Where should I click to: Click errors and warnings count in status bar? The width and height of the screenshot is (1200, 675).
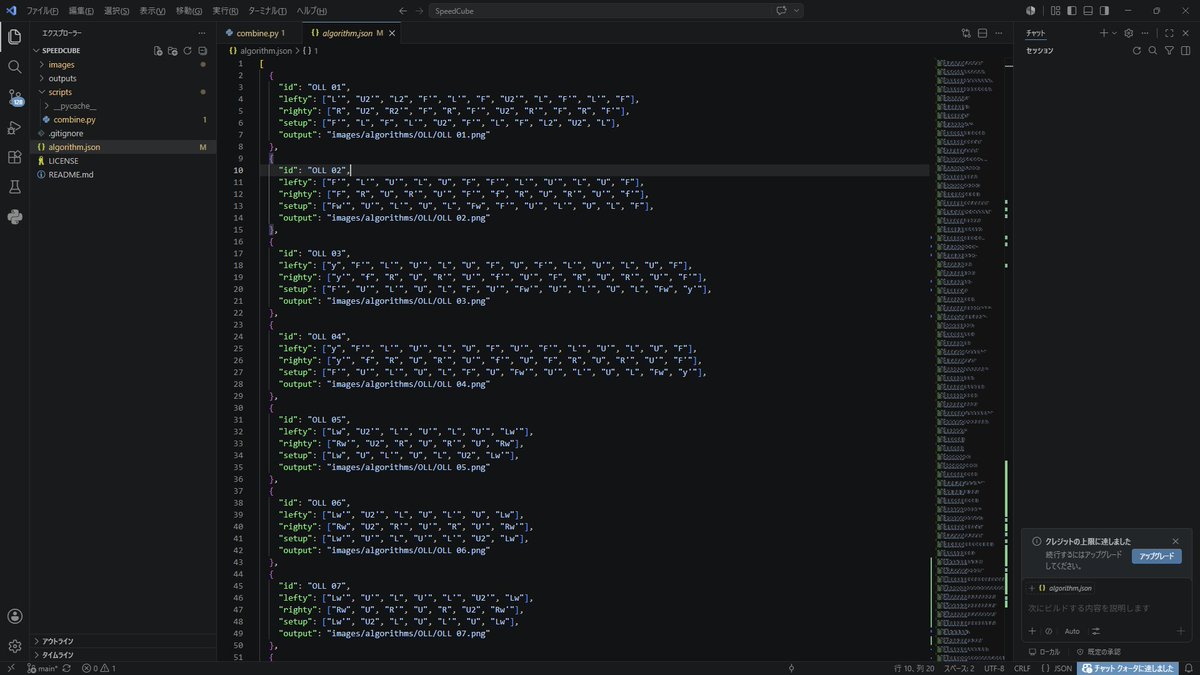(99, 668)
